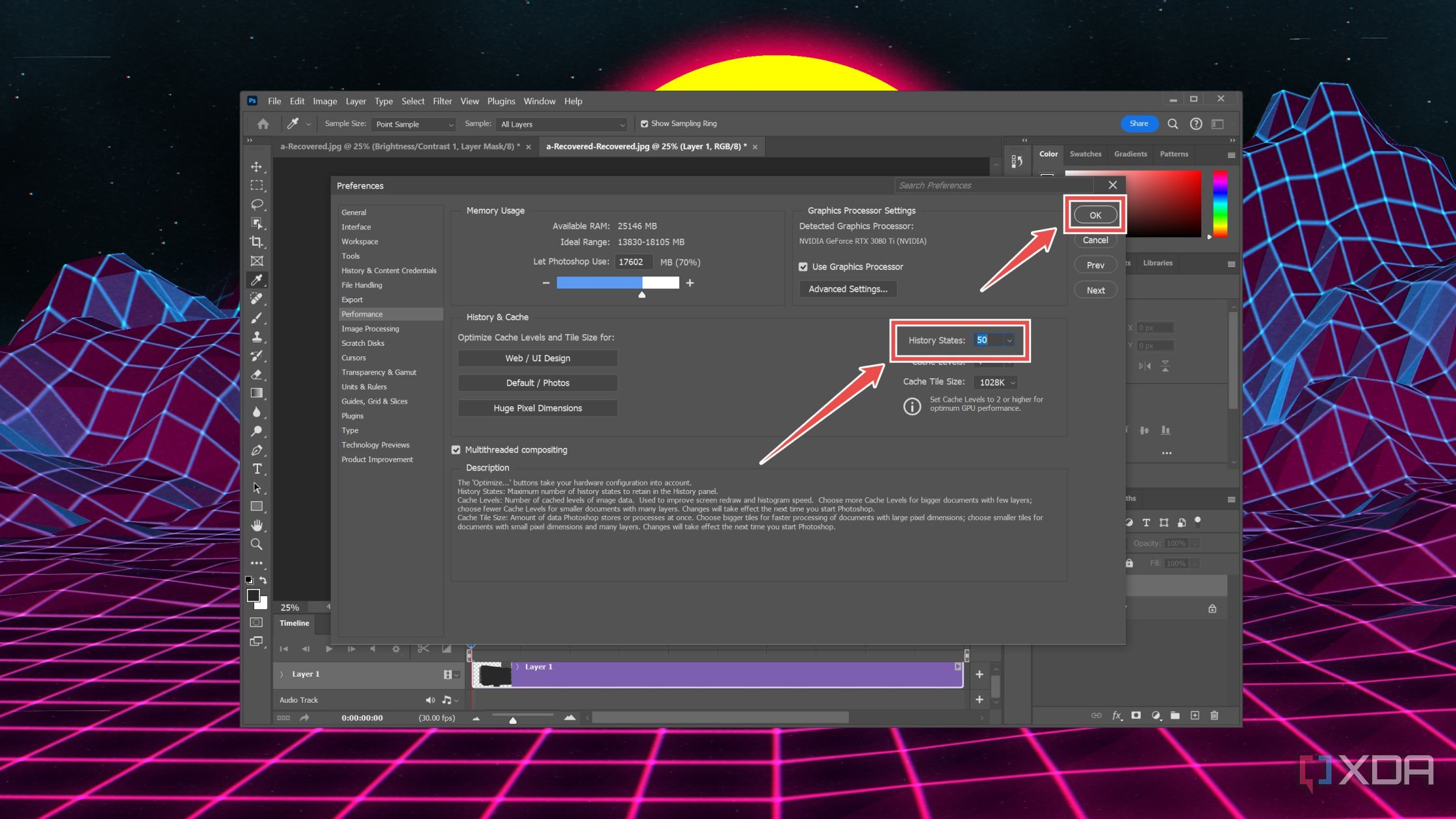Open the Sample Size dropdown
Viewport: 1456px width, 819px height.
413,124
